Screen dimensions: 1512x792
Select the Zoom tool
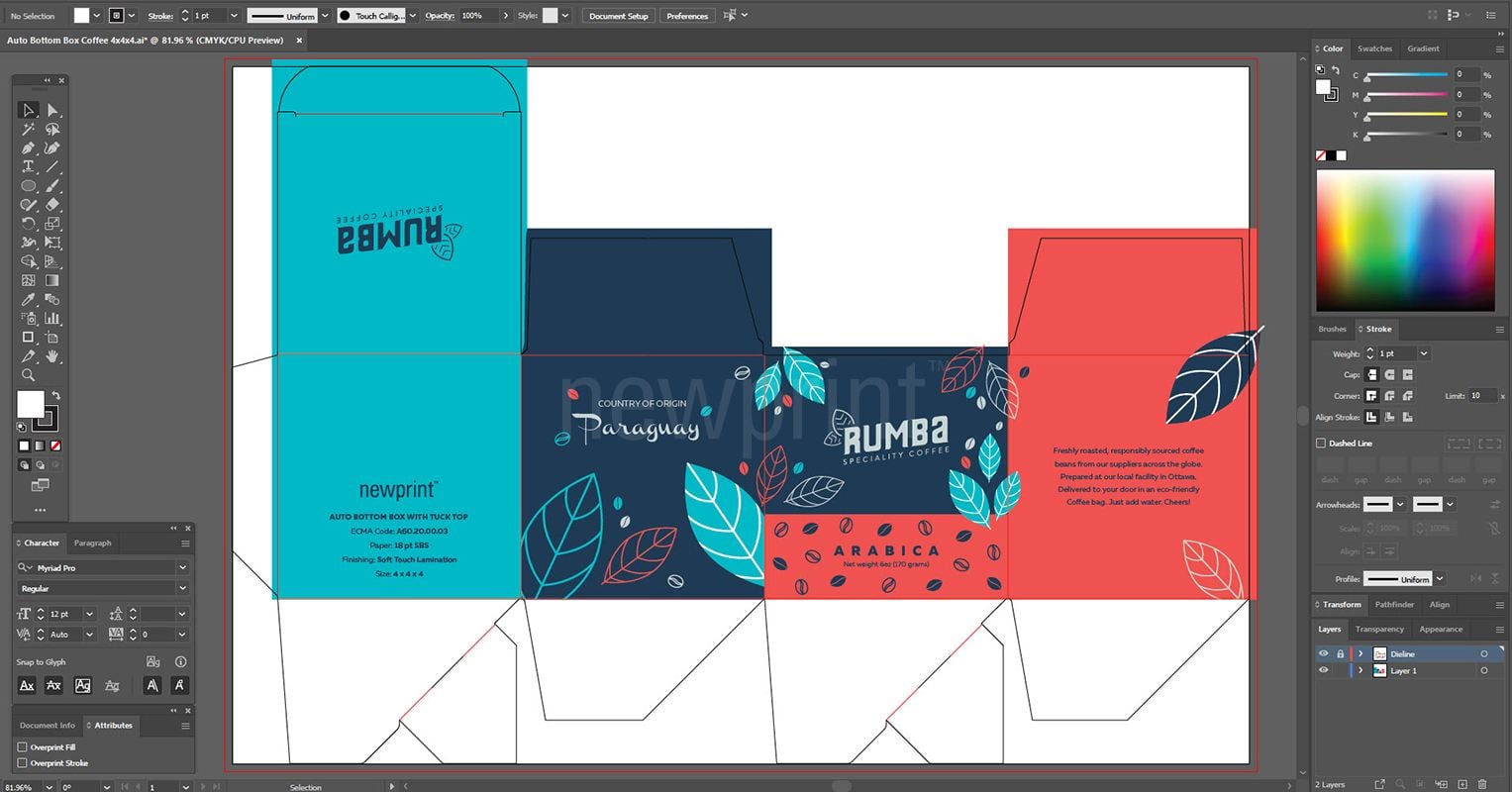pos(28,374)
